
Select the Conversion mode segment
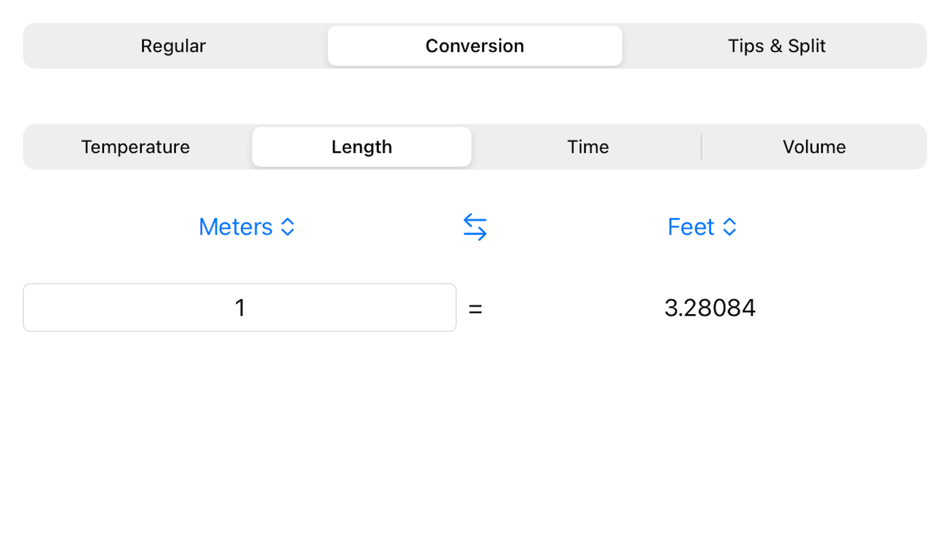475,46
